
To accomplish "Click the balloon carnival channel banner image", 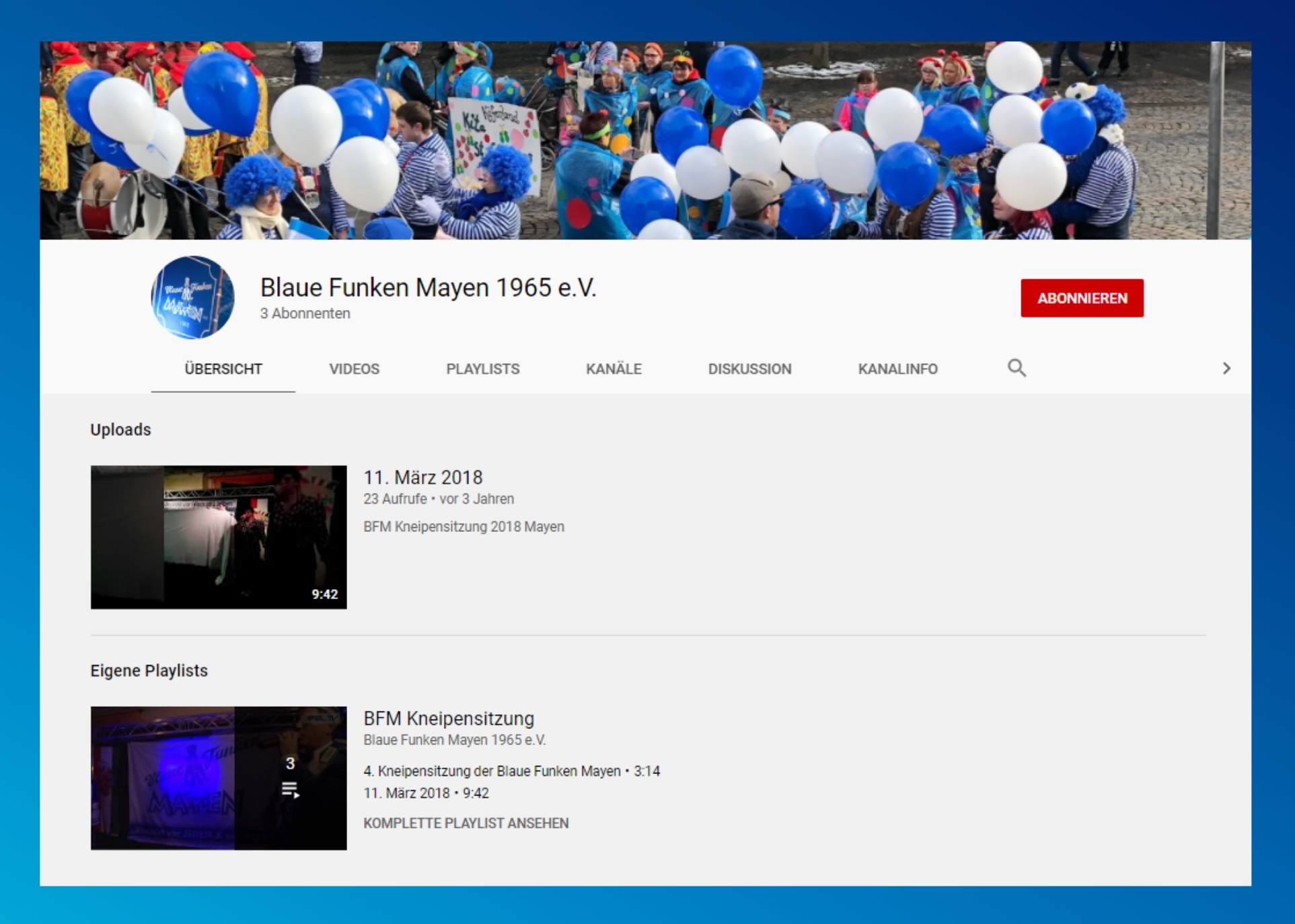I will coord(645,141).
